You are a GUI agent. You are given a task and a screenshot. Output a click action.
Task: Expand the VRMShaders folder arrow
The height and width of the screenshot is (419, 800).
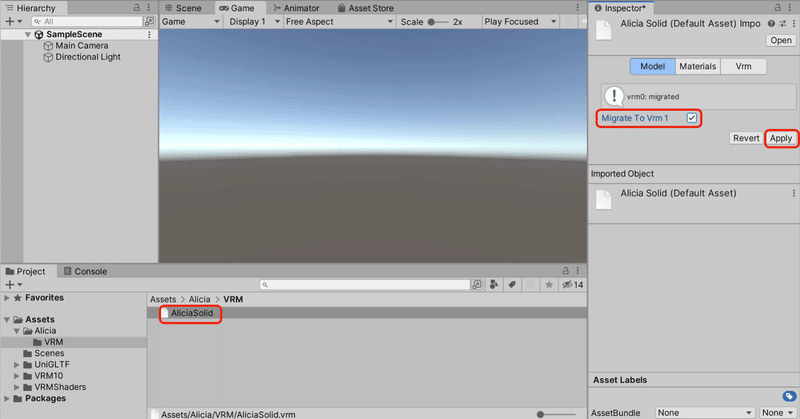tap(17, 387)
